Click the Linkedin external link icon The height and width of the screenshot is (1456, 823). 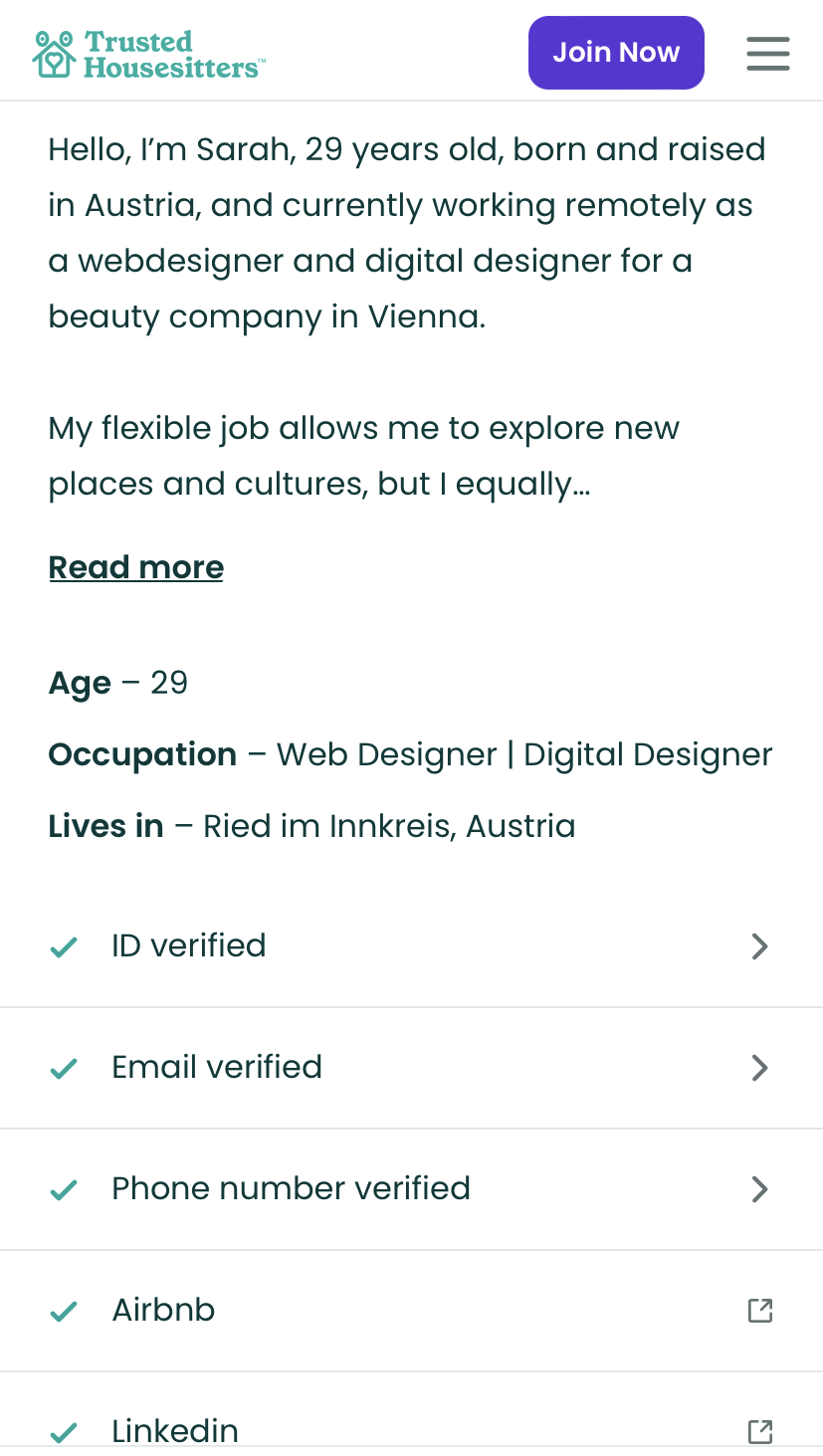(x=760, y=1432)
